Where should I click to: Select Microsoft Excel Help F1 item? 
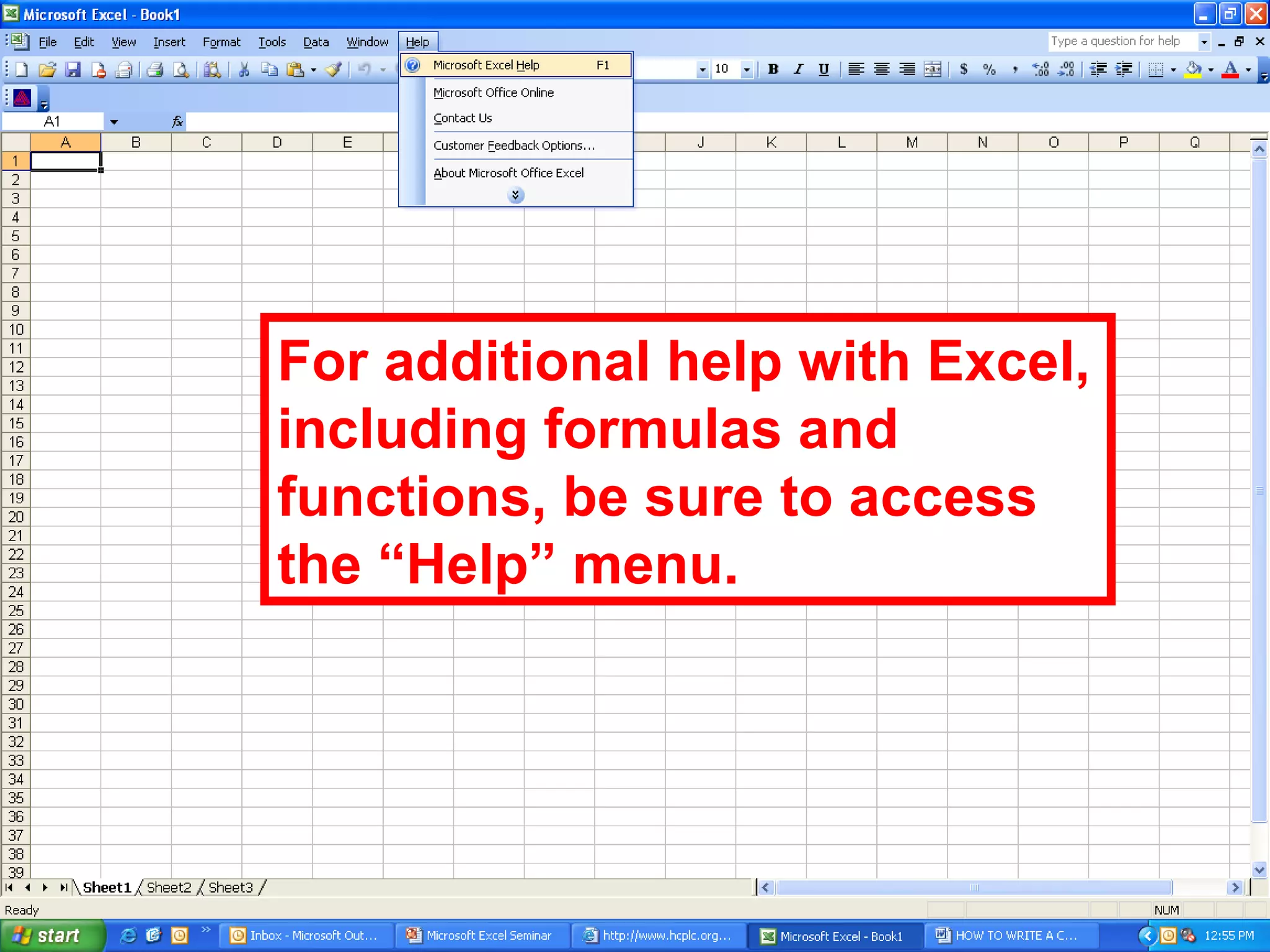(516, 65)
